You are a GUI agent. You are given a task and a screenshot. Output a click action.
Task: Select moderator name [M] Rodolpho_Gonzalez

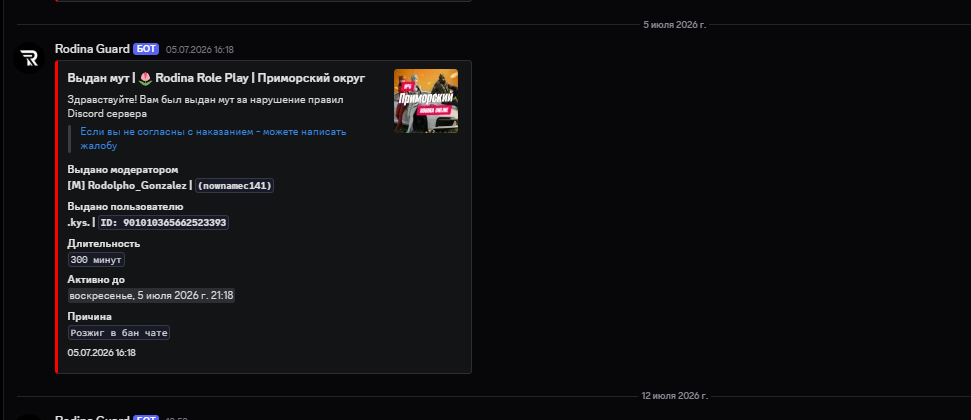tap(127, 185)
